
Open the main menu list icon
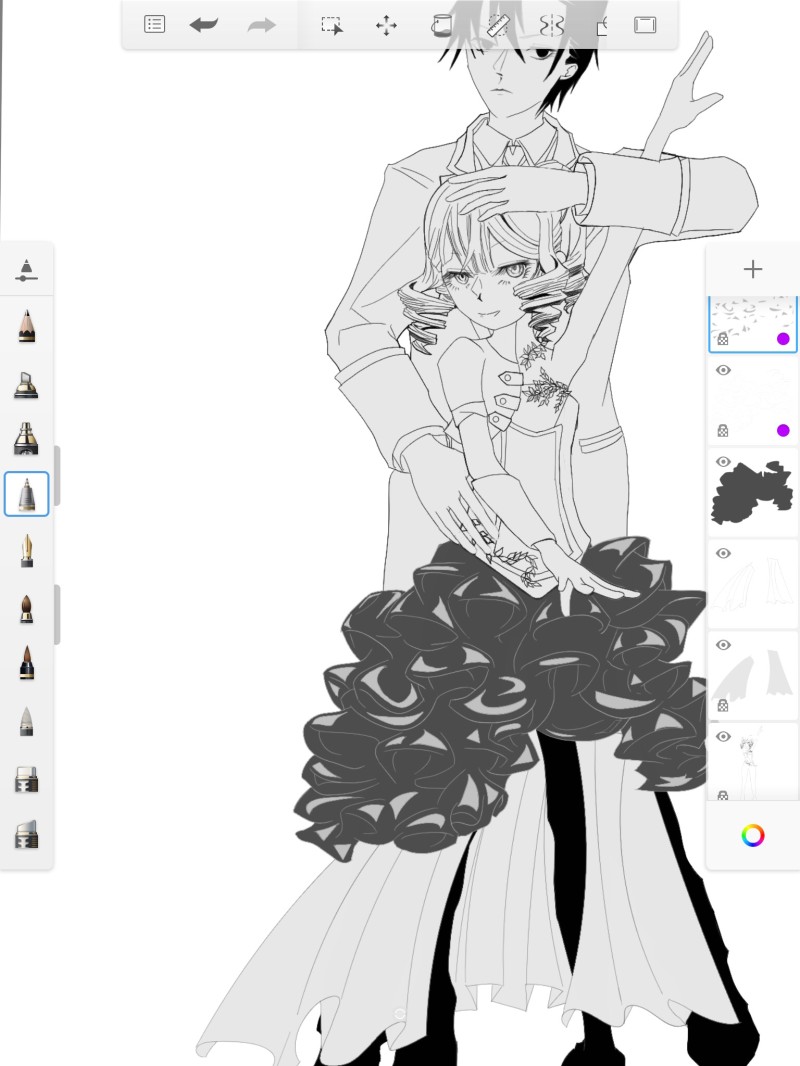(x=155, y=25)
